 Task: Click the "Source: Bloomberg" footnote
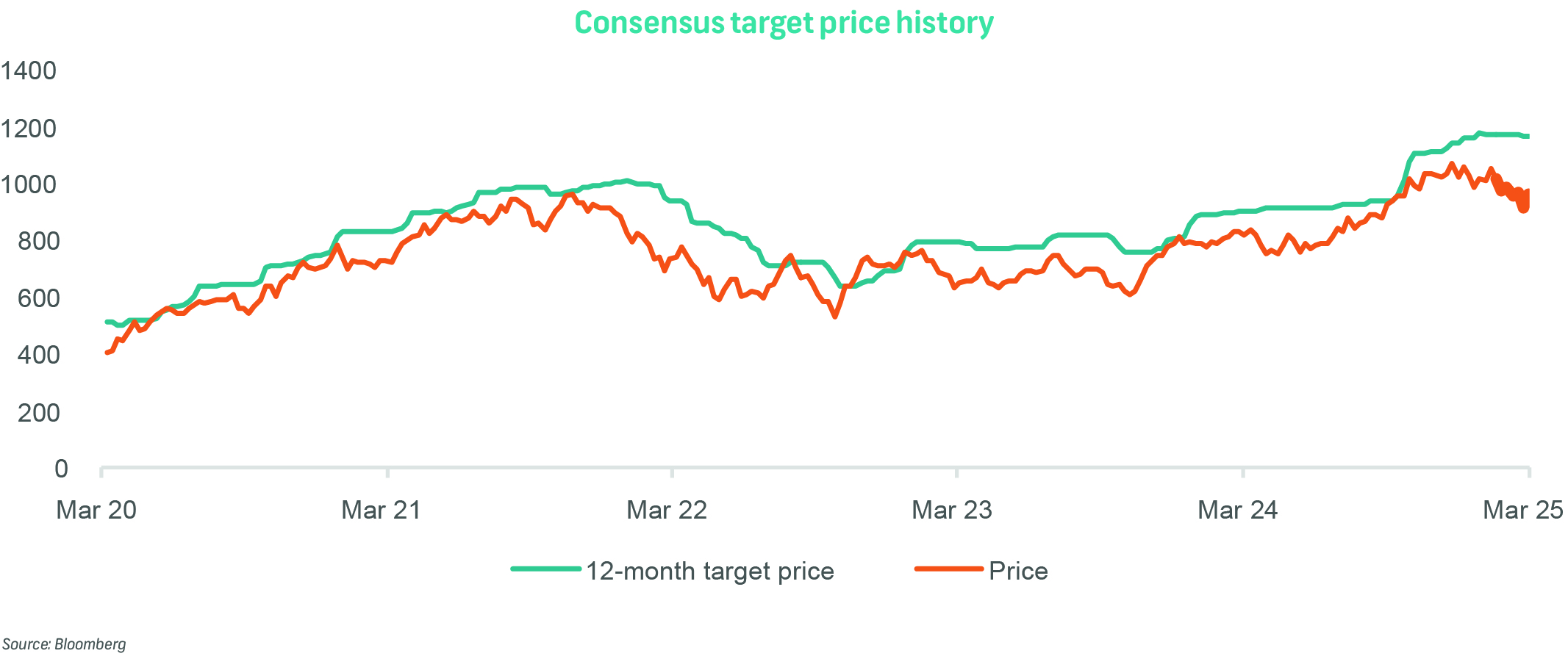(x=64, y=644)
